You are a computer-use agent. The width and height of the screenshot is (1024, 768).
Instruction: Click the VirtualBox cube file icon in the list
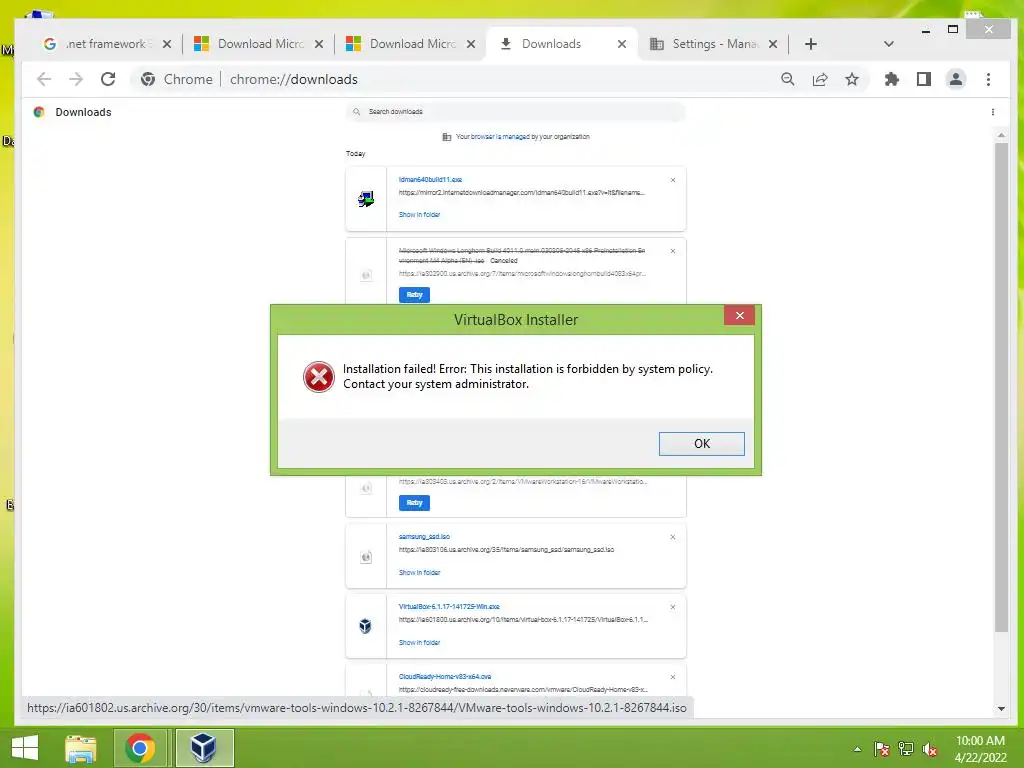365,626
